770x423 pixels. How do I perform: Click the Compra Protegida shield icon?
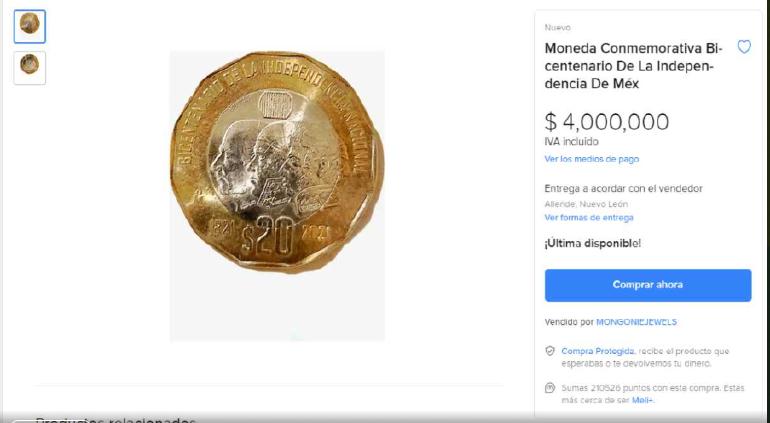pyautogui.click(x=550, y=351)
